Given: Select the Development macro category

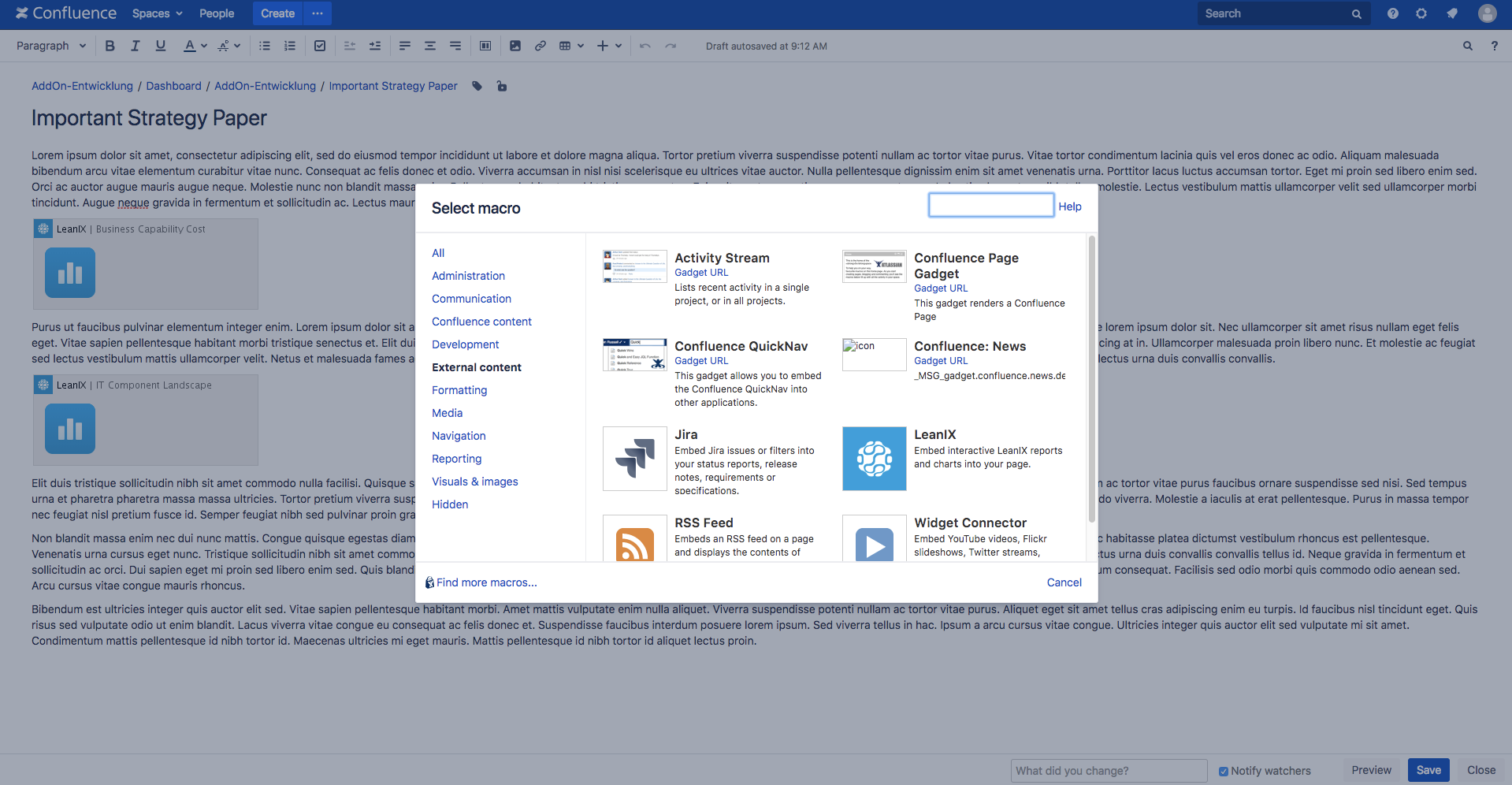Looking at the screenshot, I should click(465, 344).
